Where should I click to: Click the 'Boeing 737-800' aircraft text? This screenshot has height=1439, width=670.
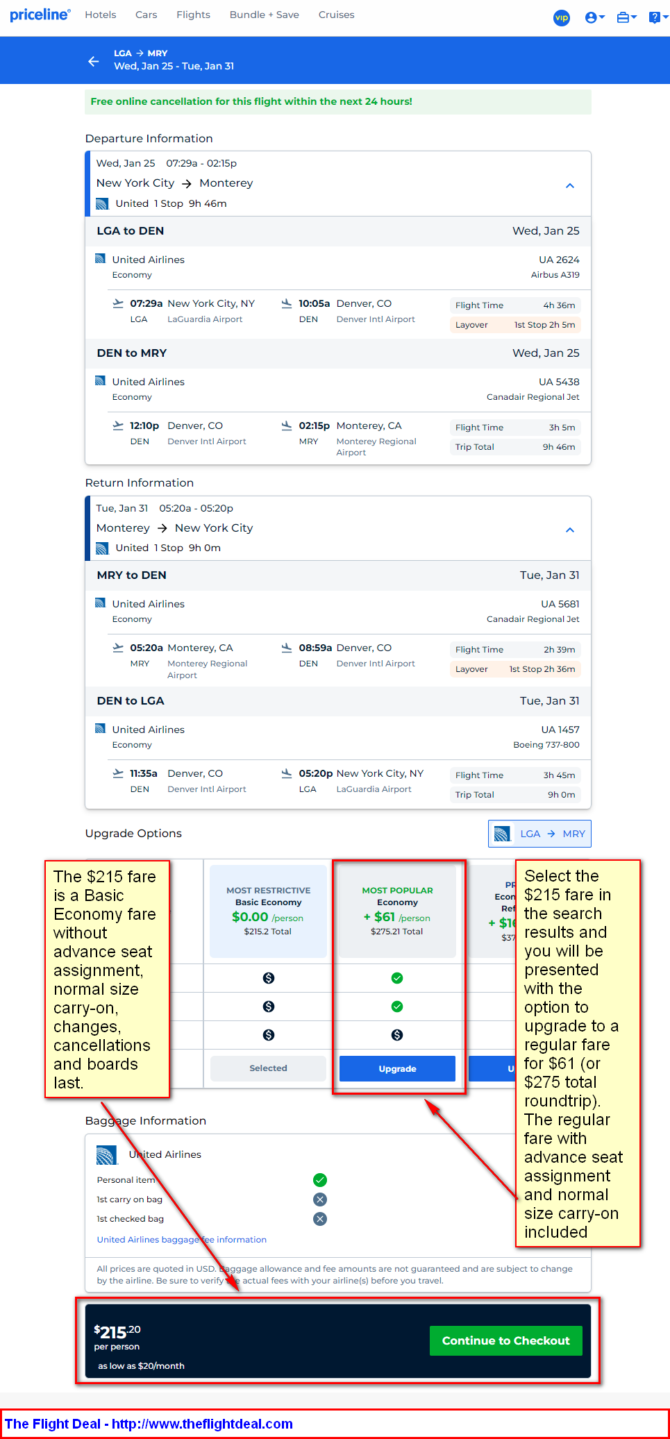click(x=546, y=745)
